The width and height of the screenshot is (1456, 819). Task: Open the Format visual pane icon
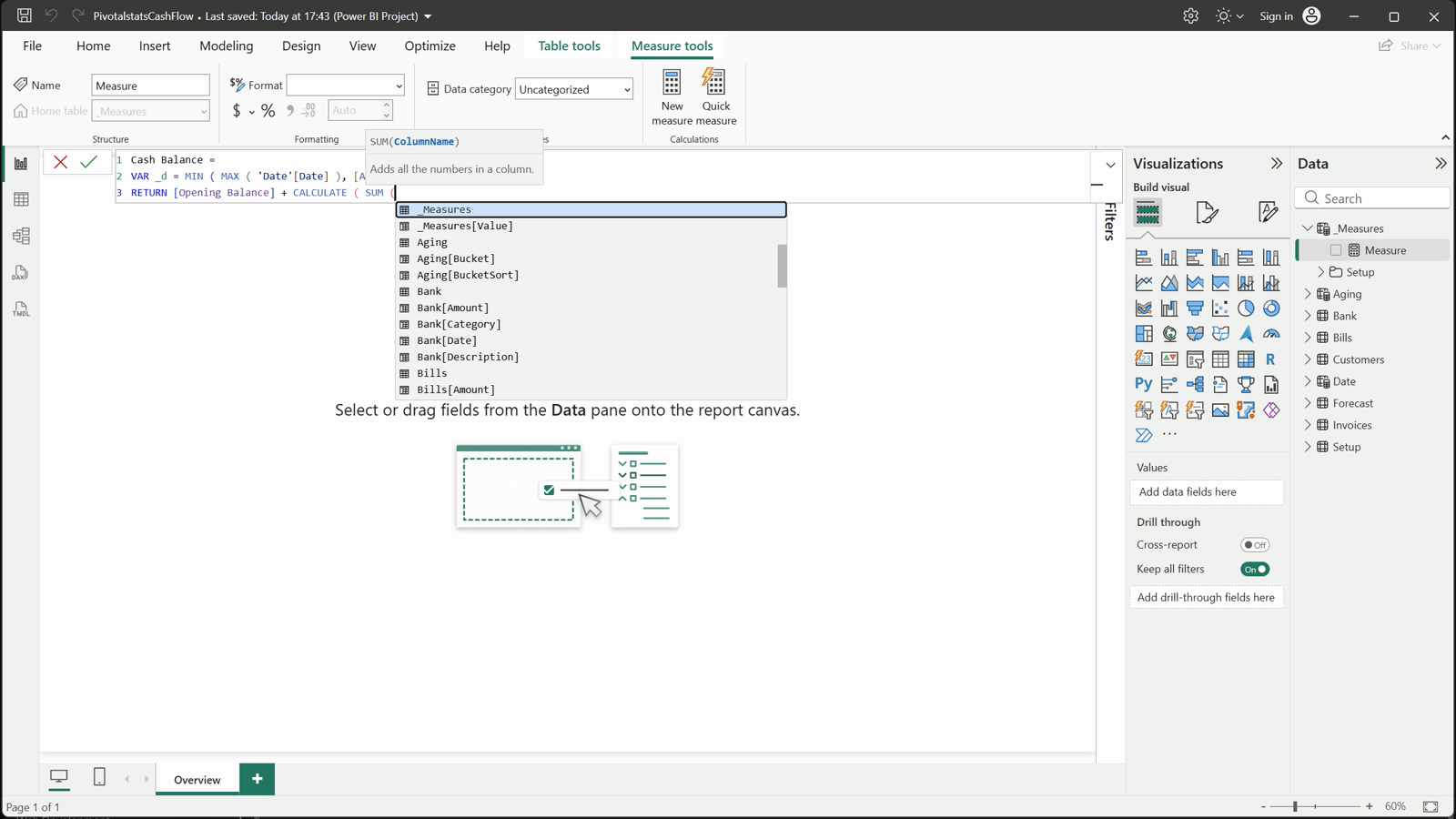click(x=1208, y=212)
